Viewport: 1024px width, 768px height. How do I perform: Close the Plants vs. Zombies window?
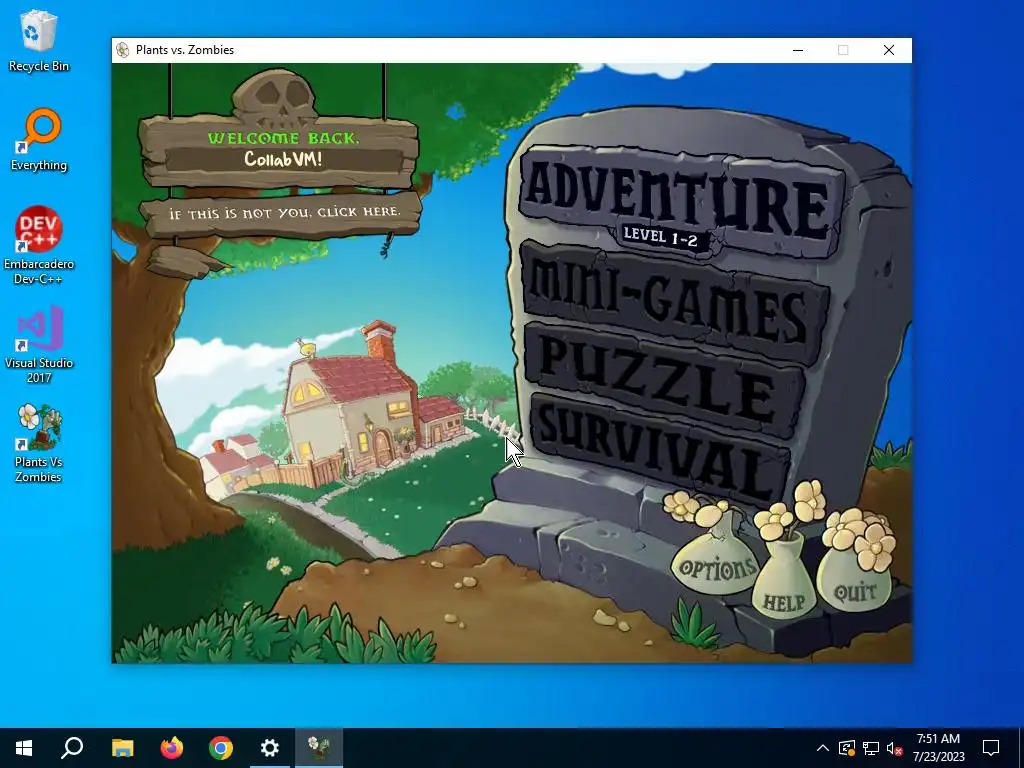(x=889, y=50)
